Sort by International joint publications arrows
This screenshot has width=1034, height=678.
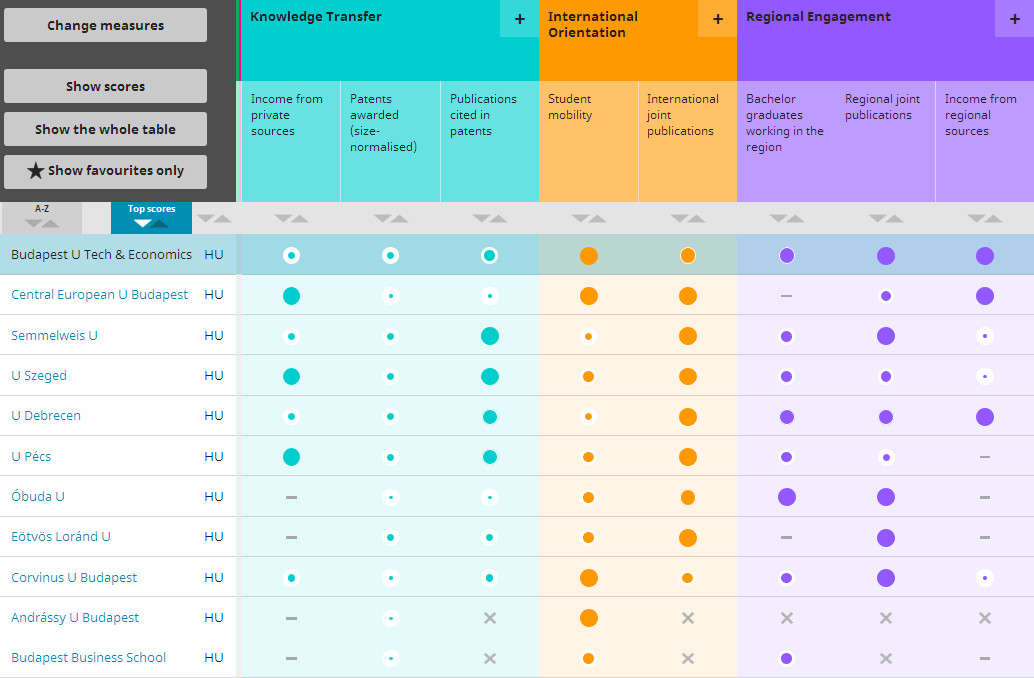[x=688, y=218]
